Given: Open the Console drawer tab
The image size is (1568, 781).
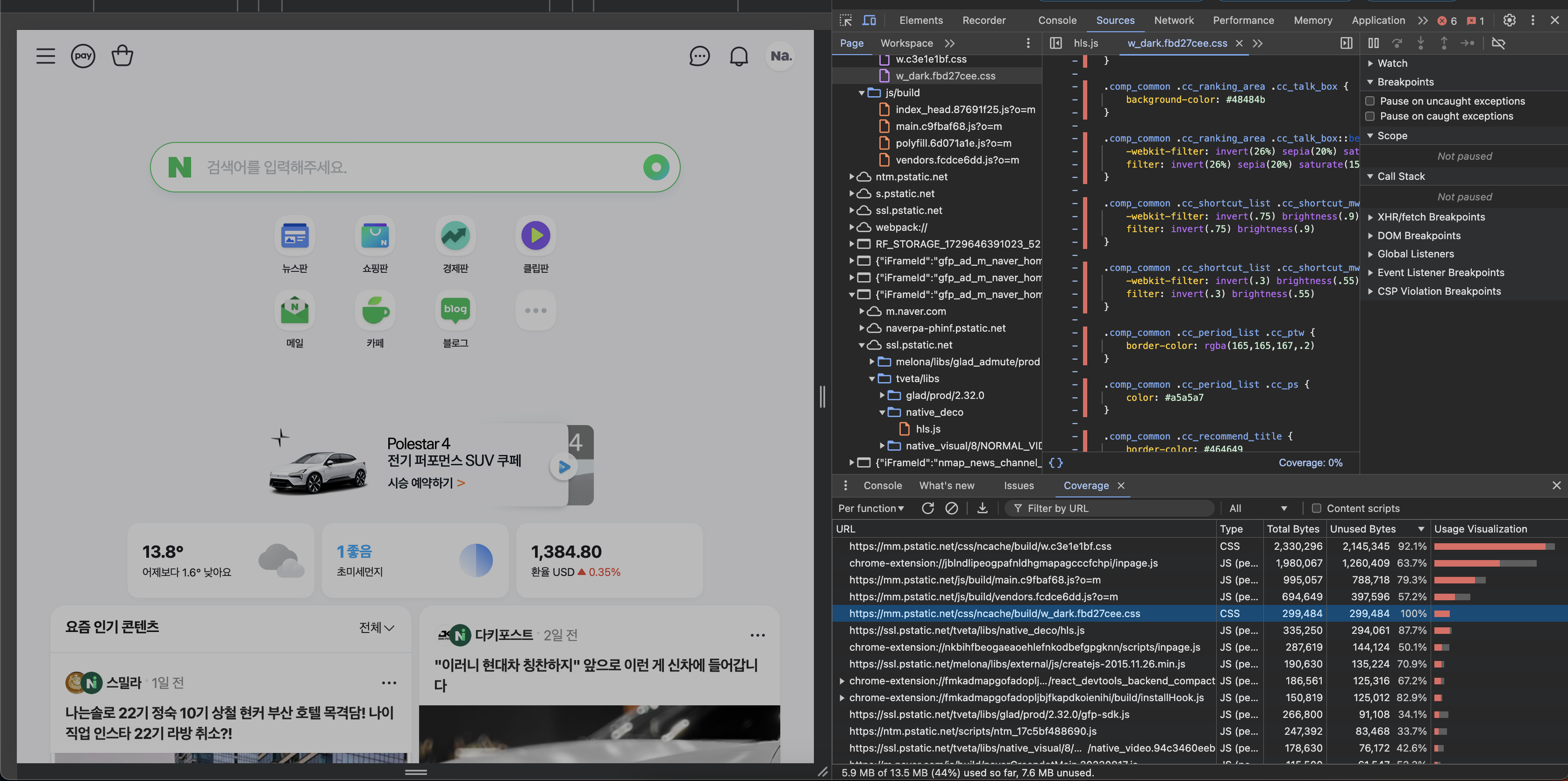Looking at the screenshot, I should tap(882, 485).
